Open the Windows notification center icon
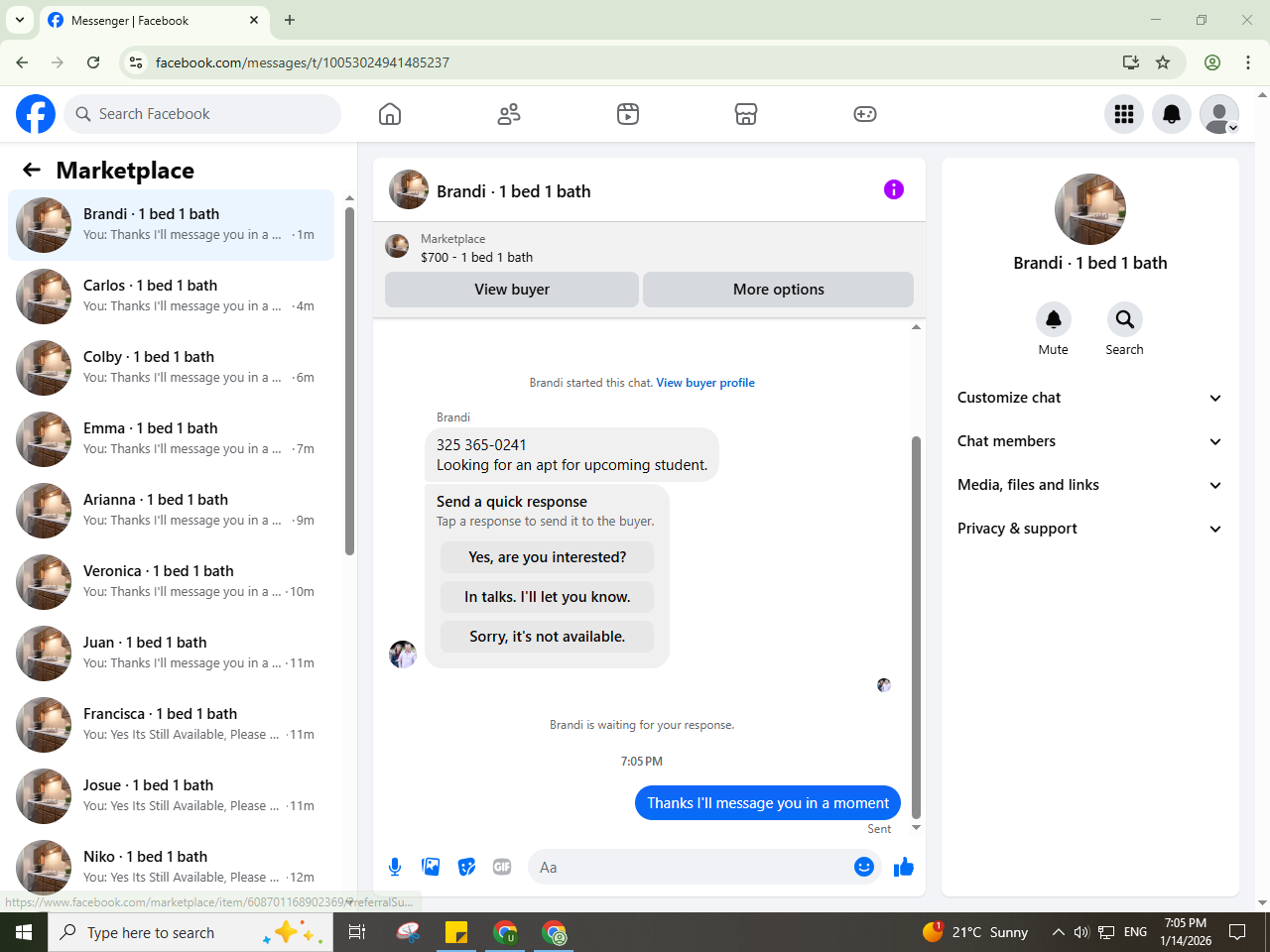 [1237, 932]
